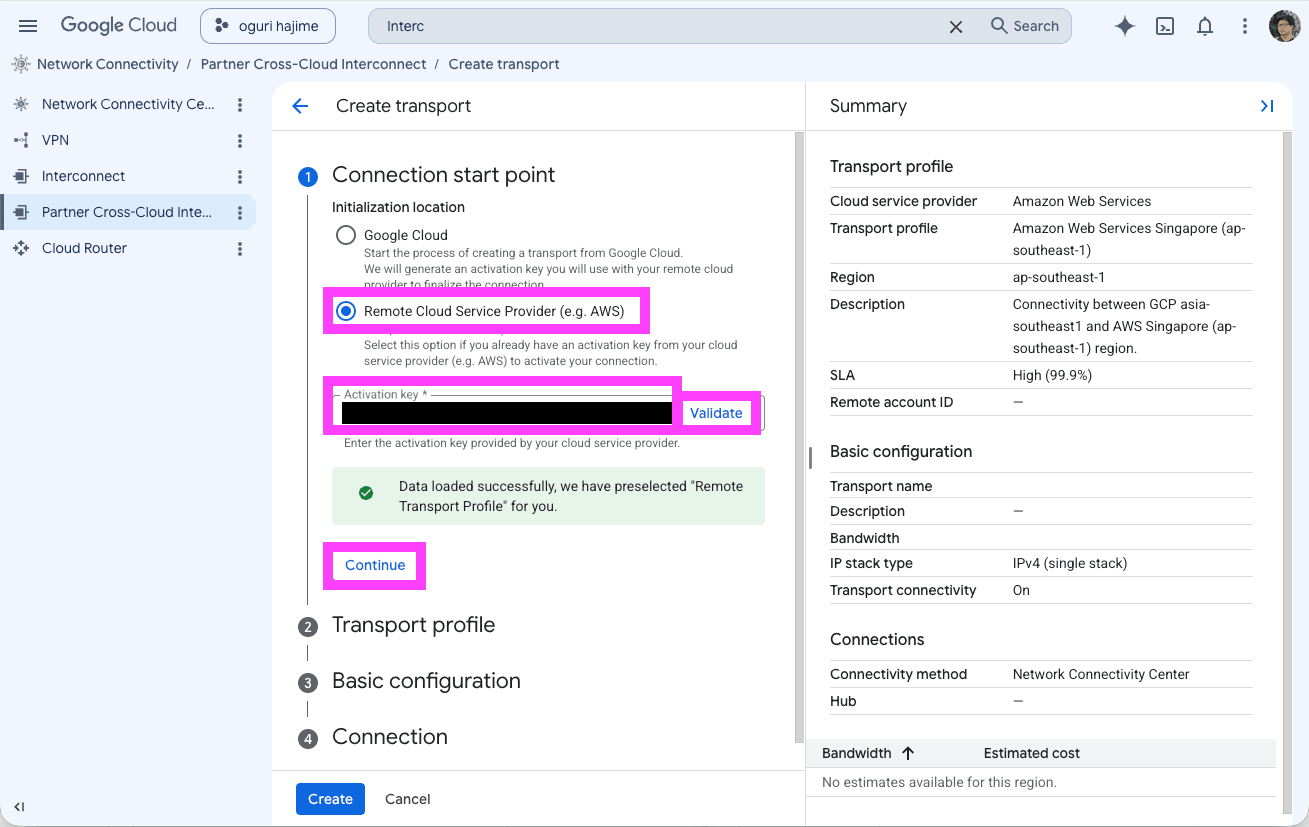Sort by Bandwidth using the up arrow

pyautogui.click(x=908, y=753)
